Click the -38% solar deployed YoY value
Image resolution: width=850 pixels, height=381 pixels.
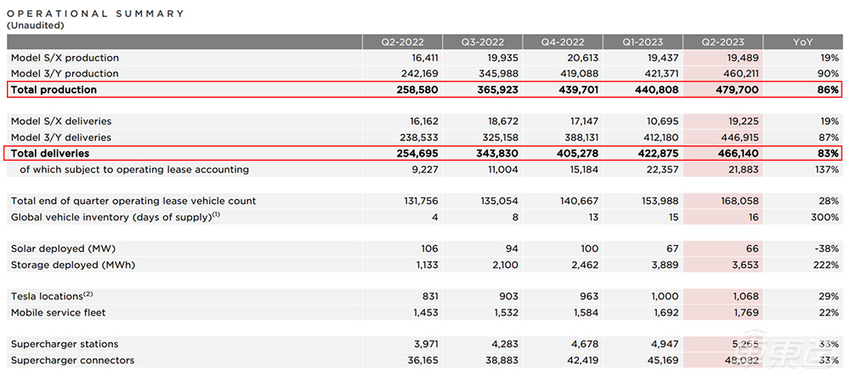827,249
